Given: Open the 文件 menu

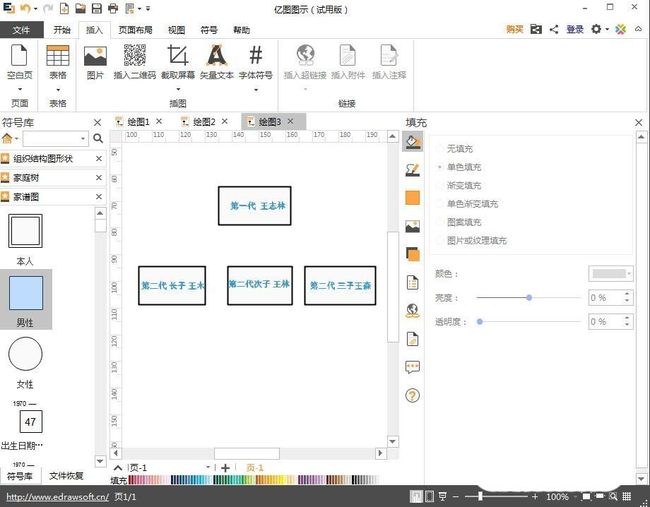Looking at the screenshot, I should pos(21,30).
